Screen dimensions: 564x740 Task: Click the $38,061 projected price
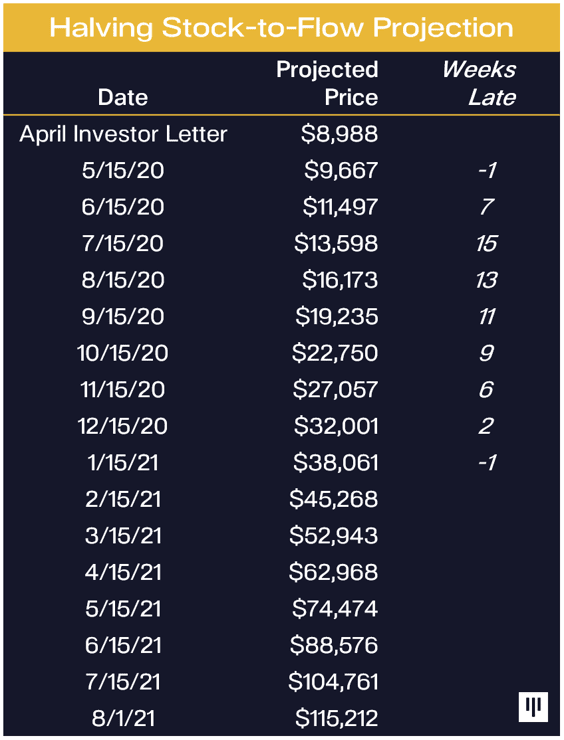tap(336, 462)
